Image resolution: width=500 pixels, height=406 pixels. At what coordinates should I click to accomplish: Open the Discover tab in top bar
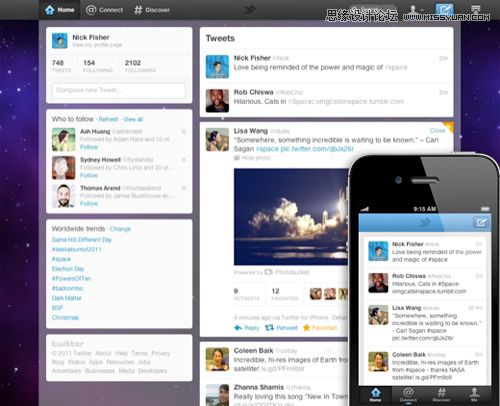point(152,10)
